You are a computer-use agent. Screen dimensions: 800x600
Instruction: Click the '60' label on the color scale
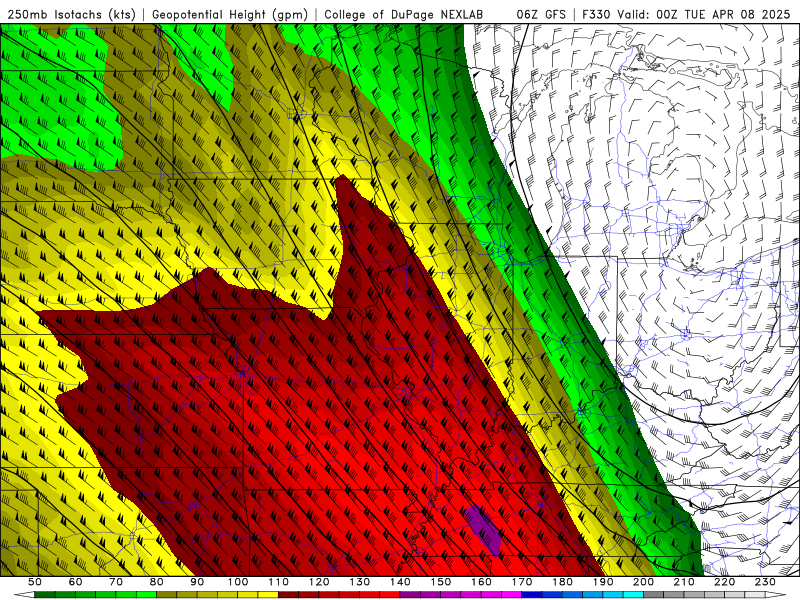pos(76,582)
